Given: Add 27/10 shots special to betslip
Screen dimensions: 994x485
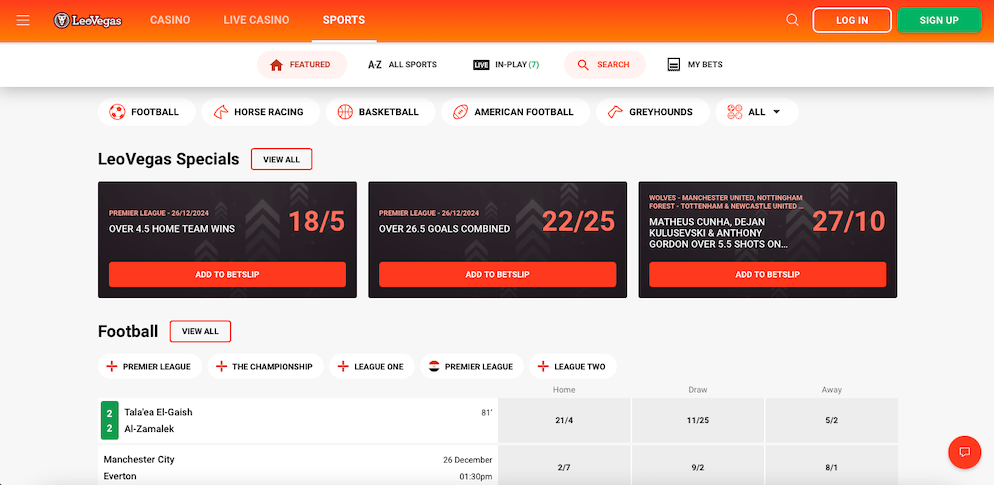Looking at the screenshot, I should [768, 275].
